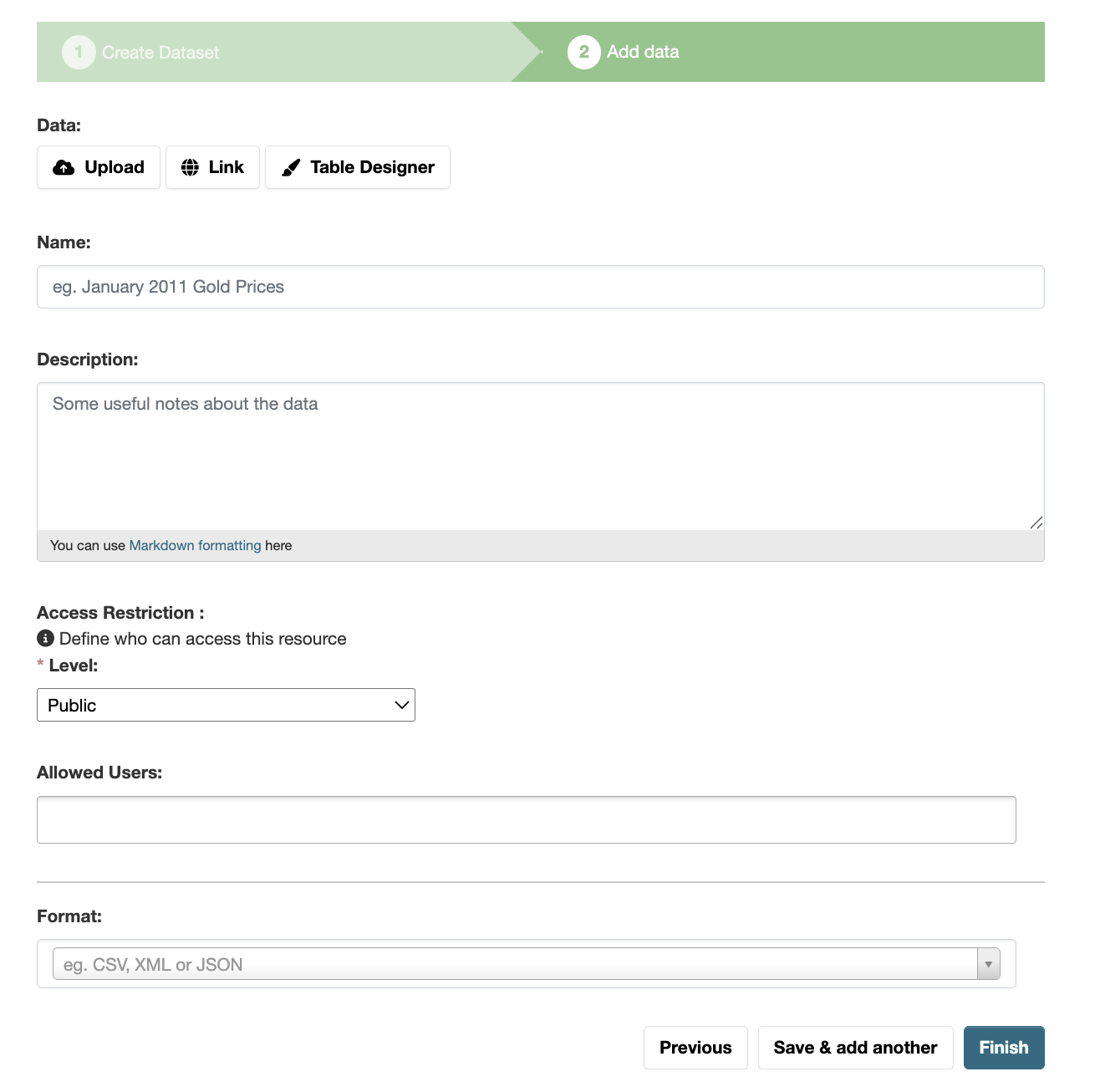Click the step 1 circle icon

coord(79,53)
